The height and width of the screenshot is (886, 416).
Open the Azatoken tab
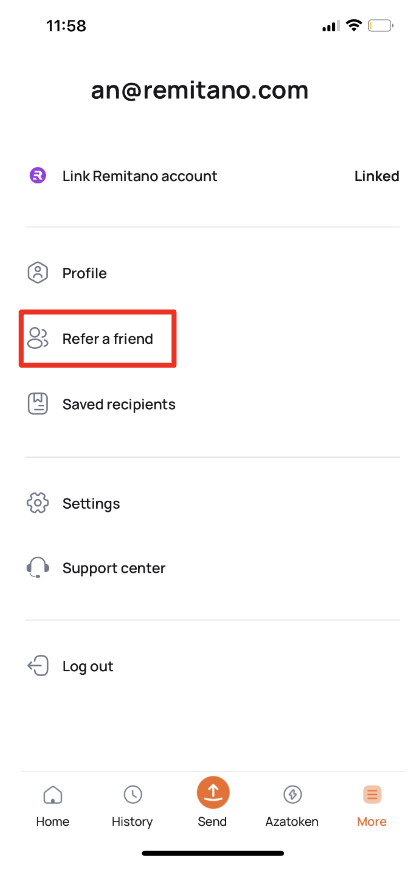292,806
